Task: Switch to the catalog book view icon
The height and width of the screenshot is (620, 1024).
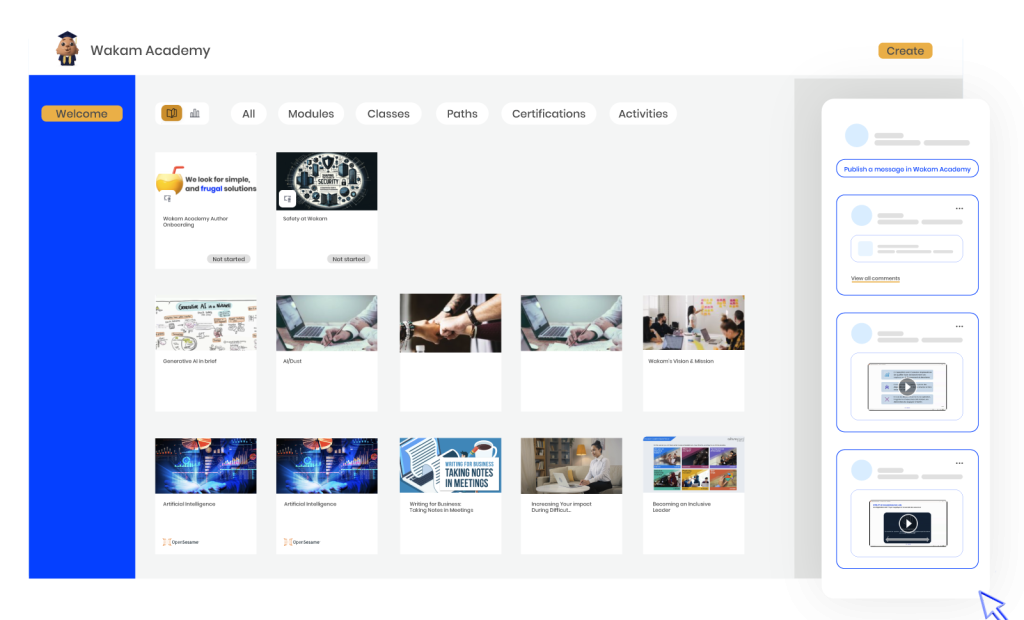Action: pyautogui.click(x=172, y=113)
